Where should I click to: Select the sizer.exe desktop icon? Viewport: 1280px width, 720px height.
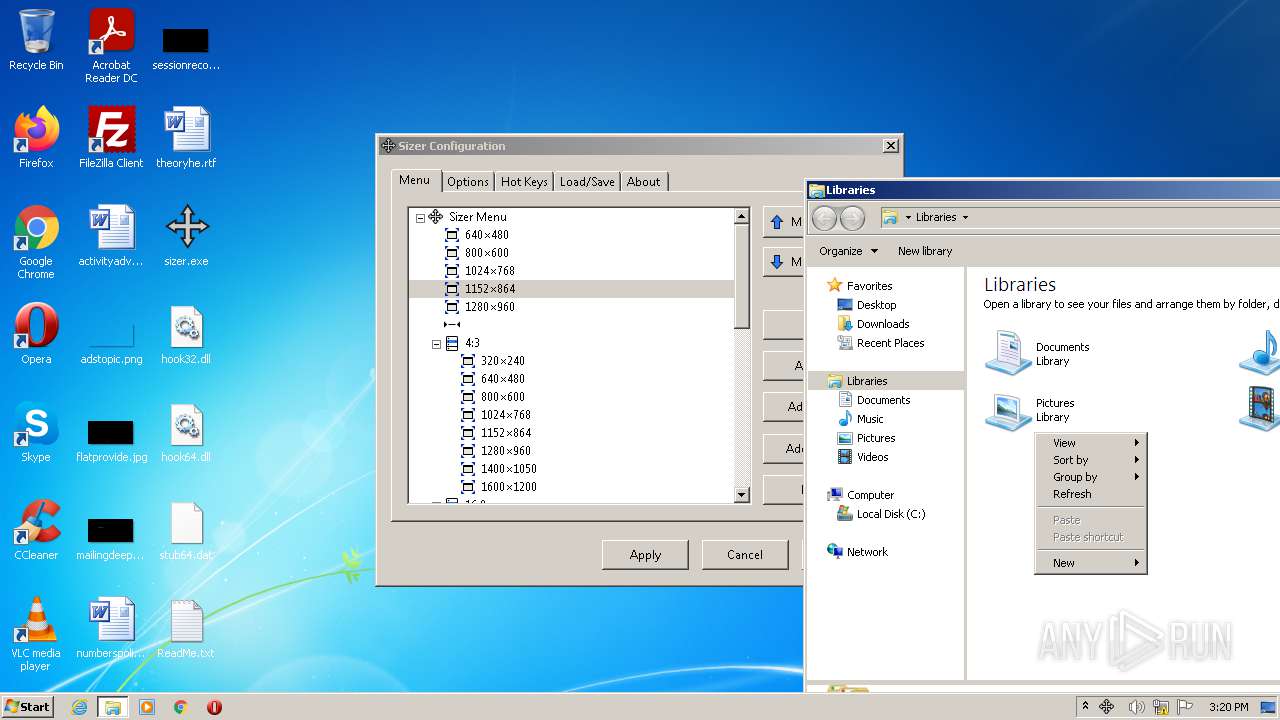tap(186, 236)
